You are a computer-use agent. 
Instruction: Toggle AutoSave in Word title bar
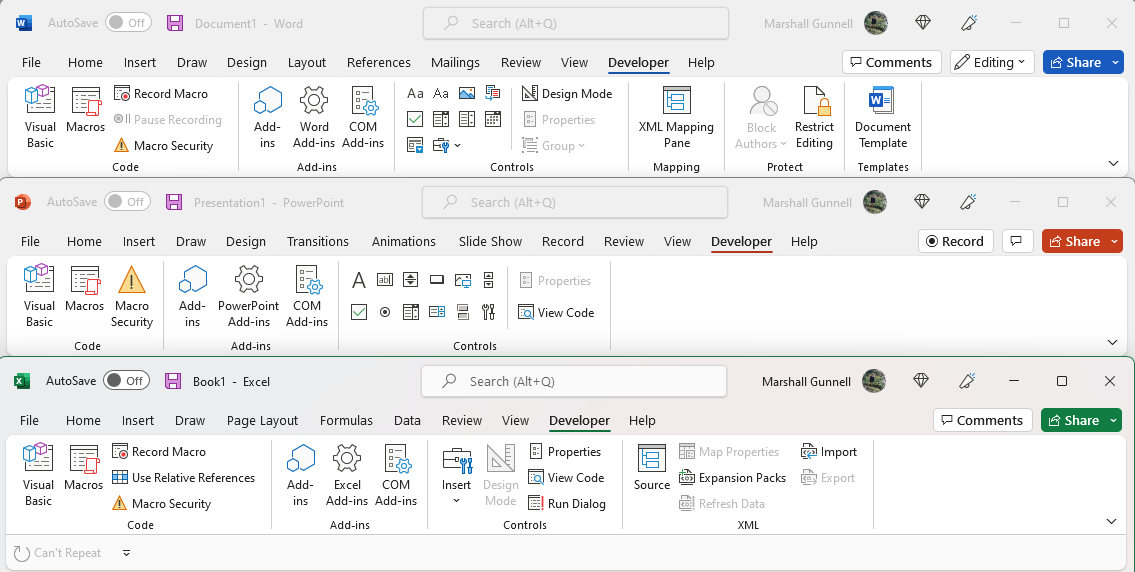tap(128, 22)
